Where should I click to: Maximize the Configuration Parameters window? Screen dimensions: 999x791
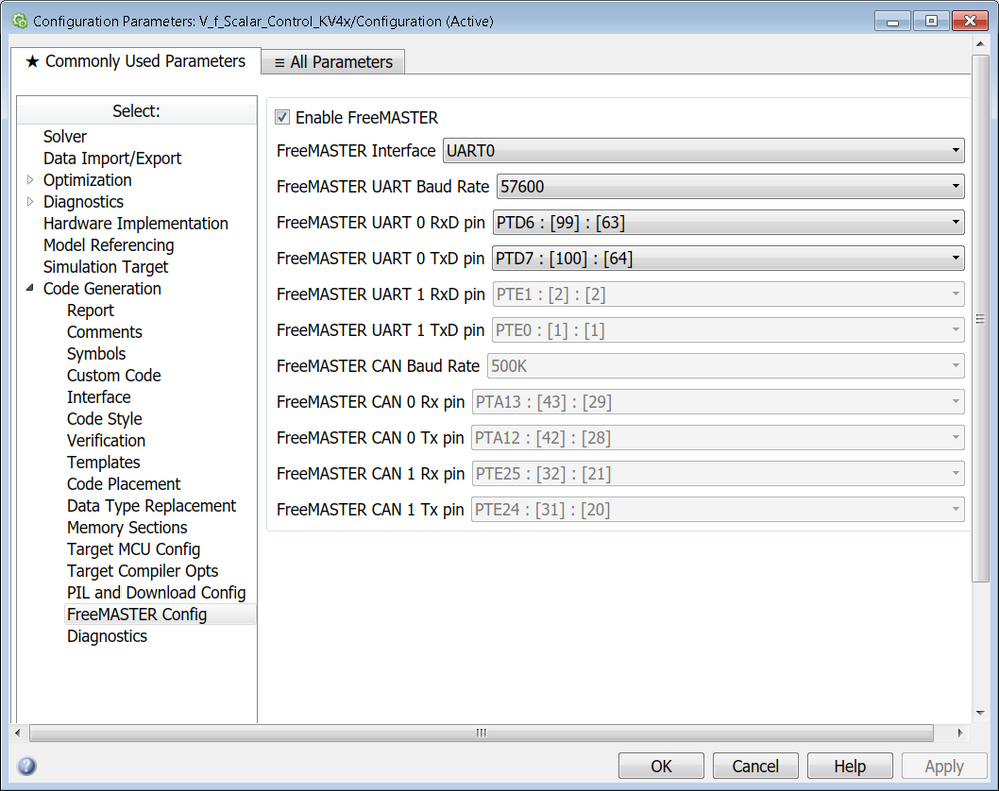click(931, 21)
